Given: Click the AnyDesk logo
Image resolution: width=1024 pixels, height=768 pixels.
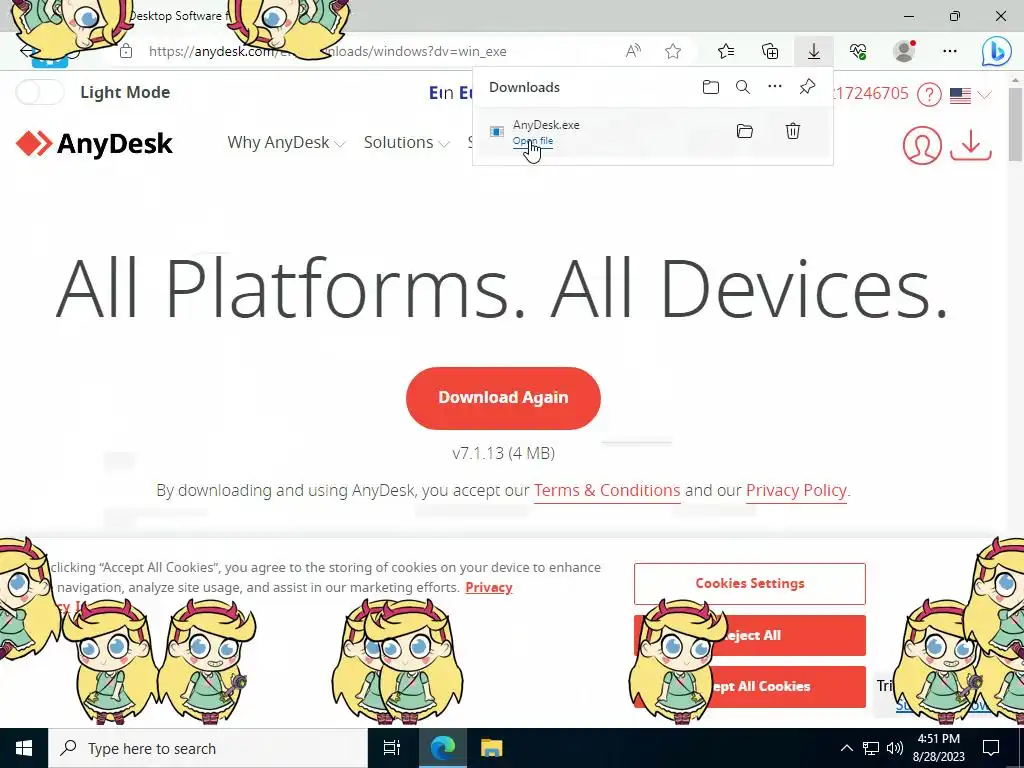Looking at the screenshot, I should click(95, 144).
